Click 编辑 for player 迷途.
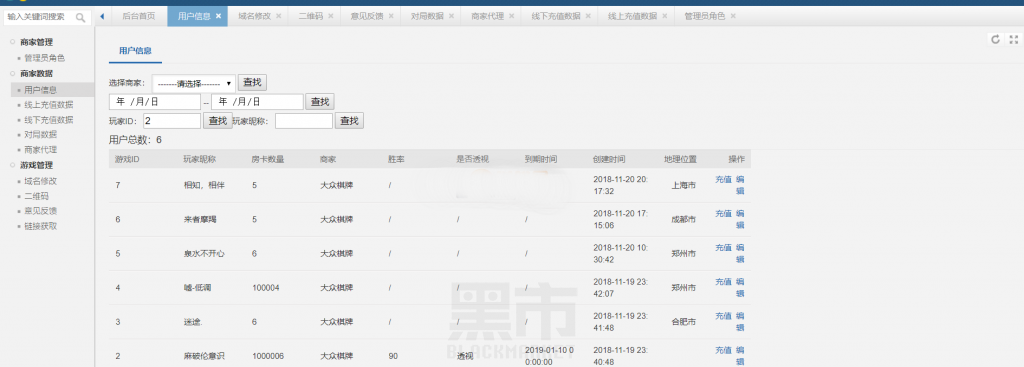The image size is (1024, 367). (740, 321)
